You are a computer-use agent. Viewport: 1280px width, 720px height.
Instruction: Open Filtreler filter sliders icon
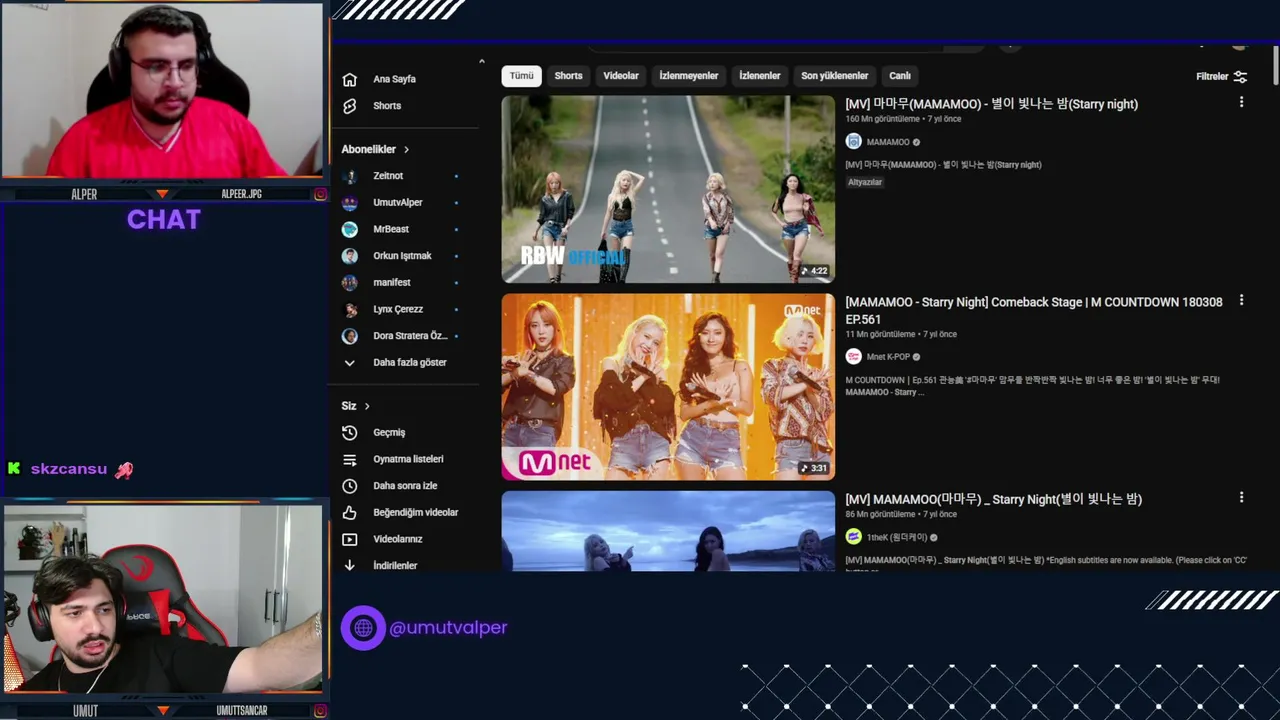coord(1240,77)
